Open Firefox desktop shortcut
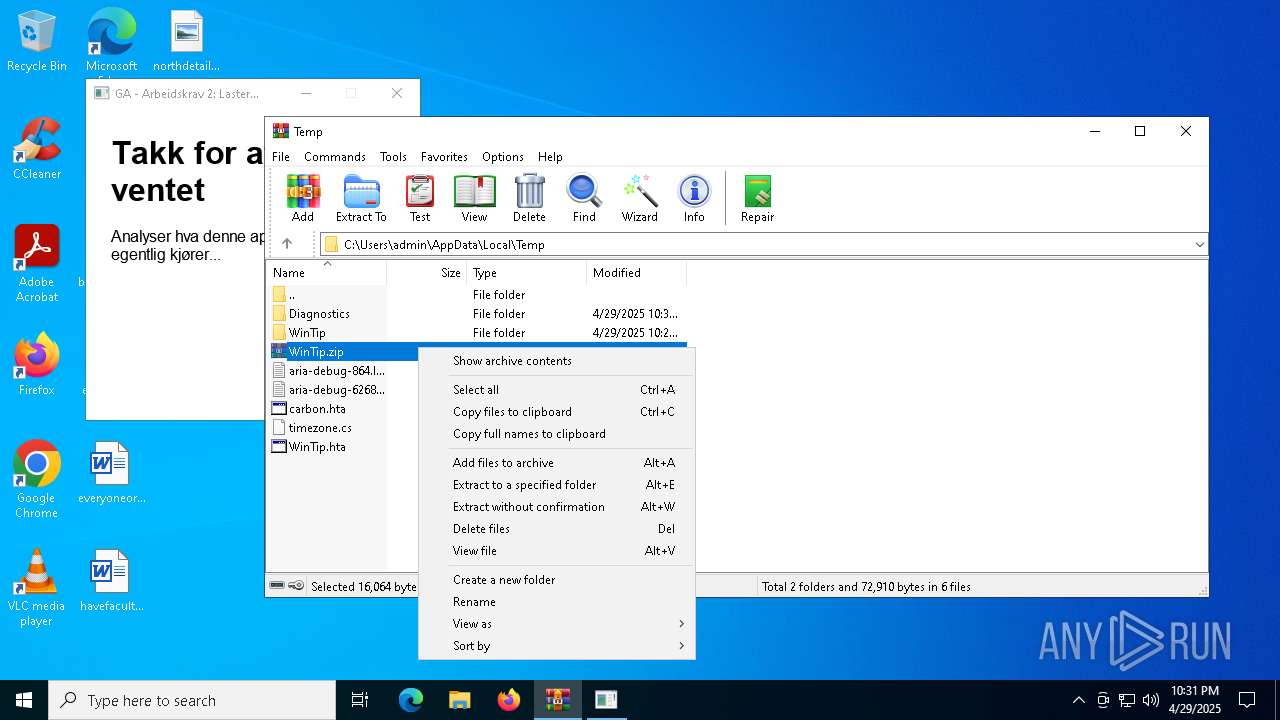This screenshot has width=1280, height=720. [x=37, y=365]
